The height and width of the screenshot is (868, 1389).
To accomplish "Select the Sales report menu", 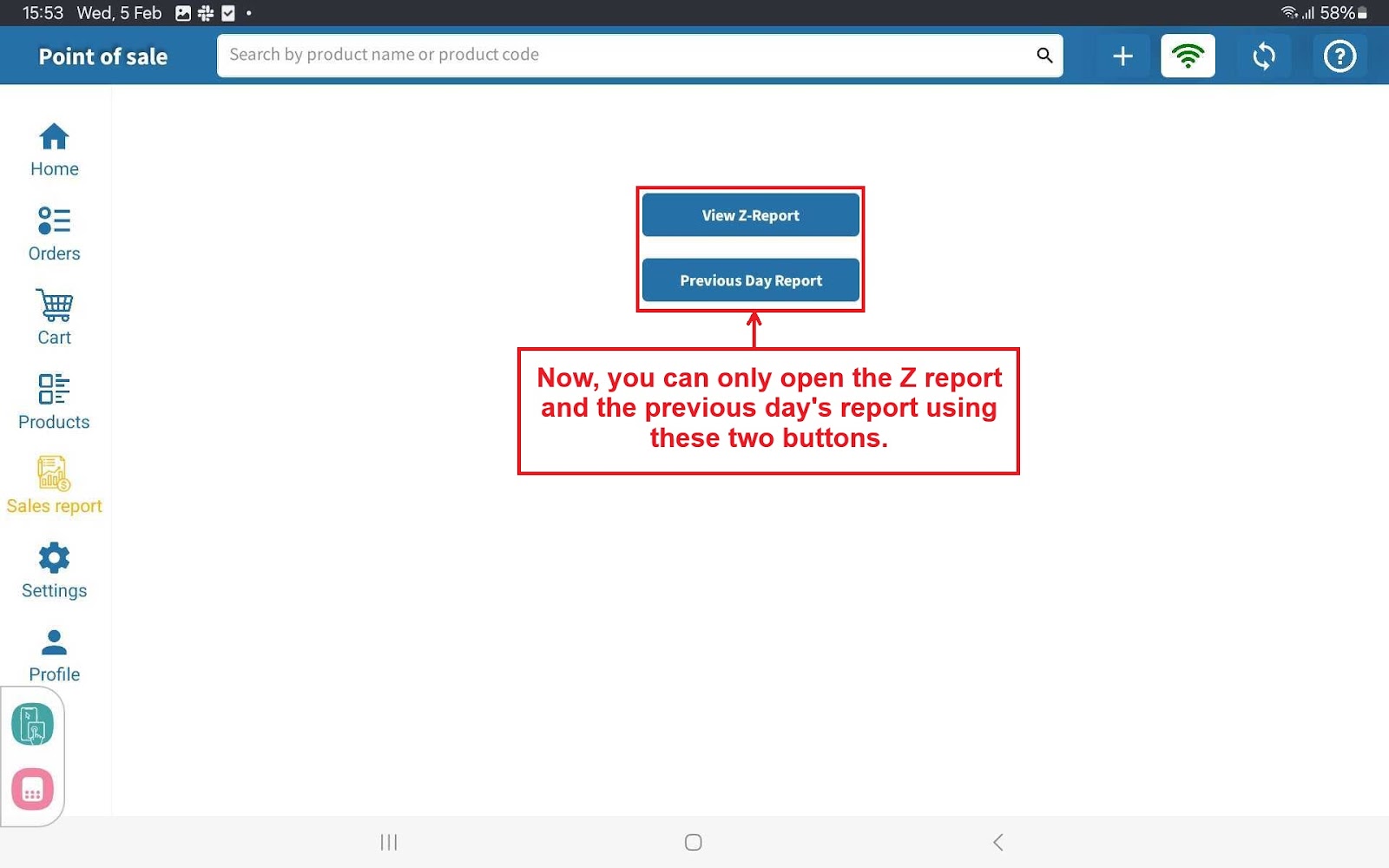I will pos(54,486).
